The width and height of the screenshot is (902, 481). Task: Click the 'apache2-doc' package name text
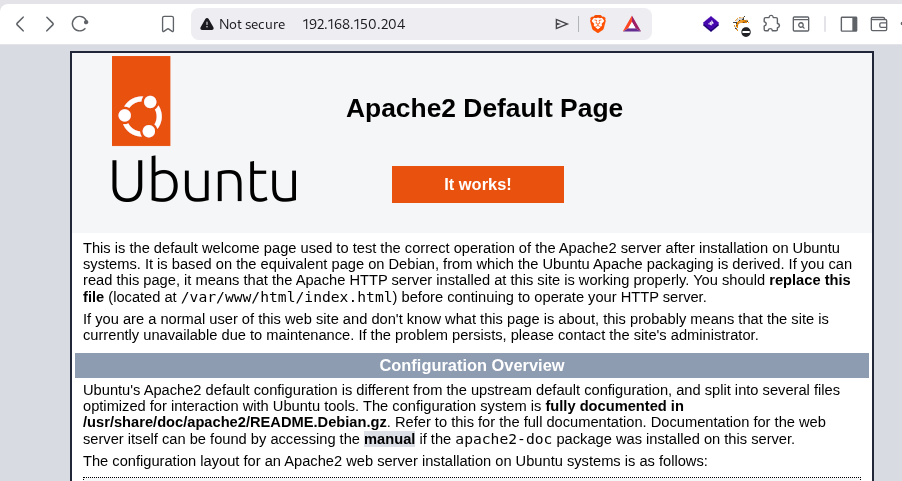(503, 440)
